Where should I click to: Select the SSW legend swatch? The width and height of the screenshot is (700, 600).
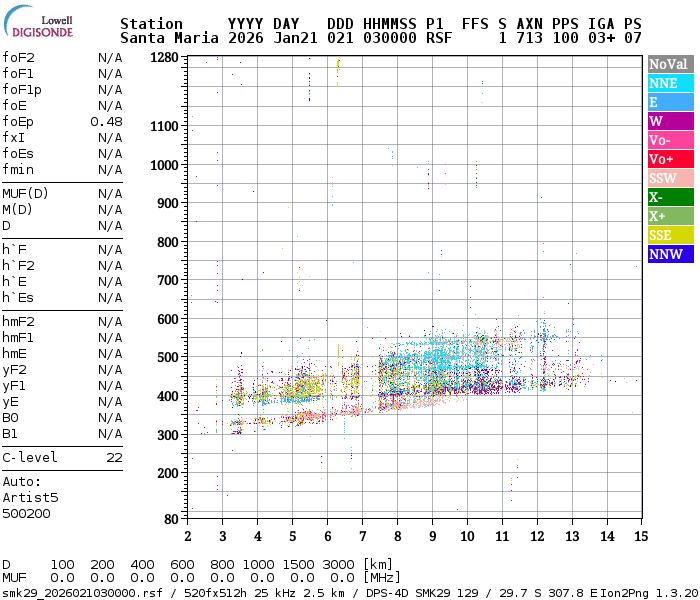click(669, 178)
